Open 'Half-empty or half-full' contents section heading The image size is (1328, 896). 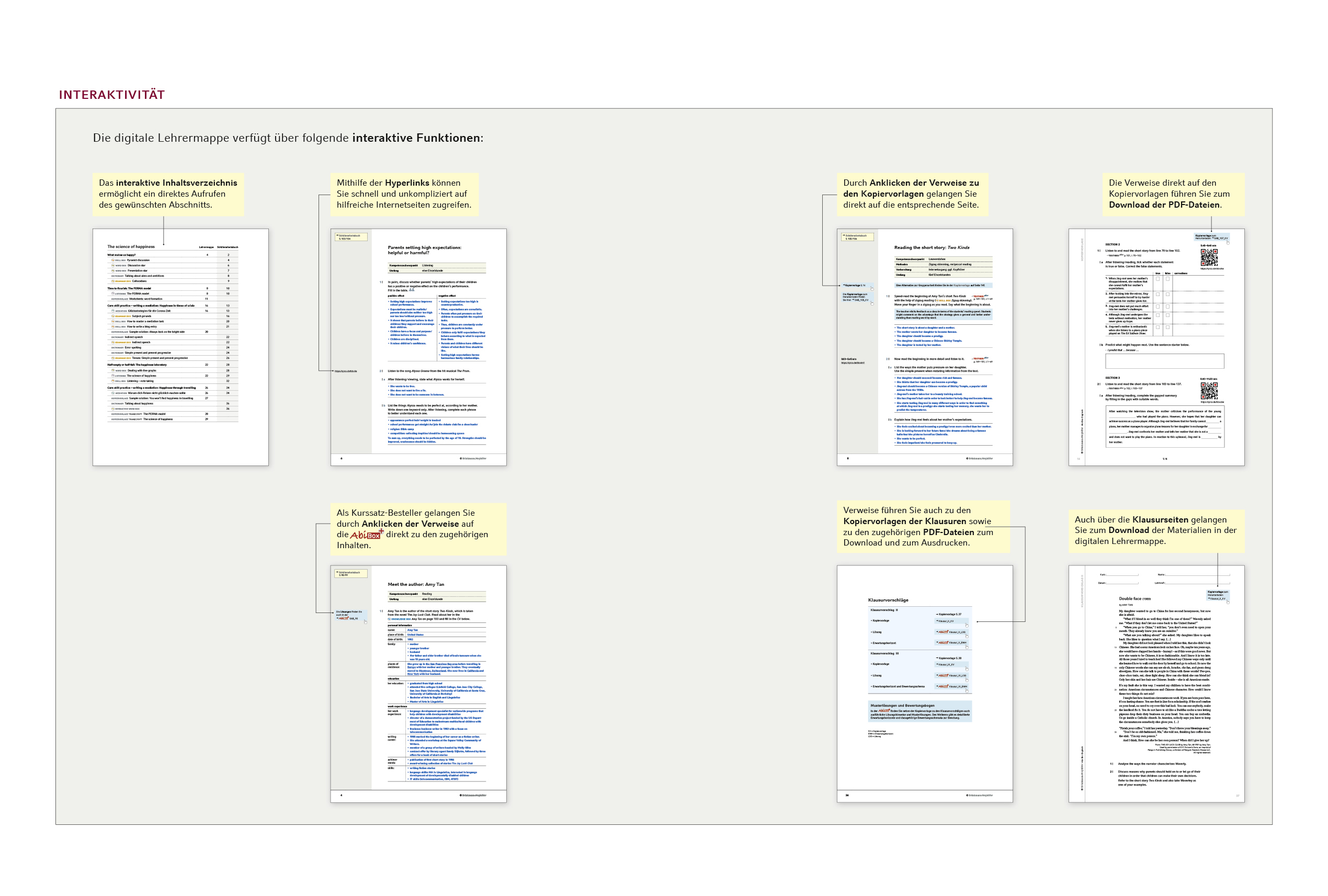(x=137, y=365)
